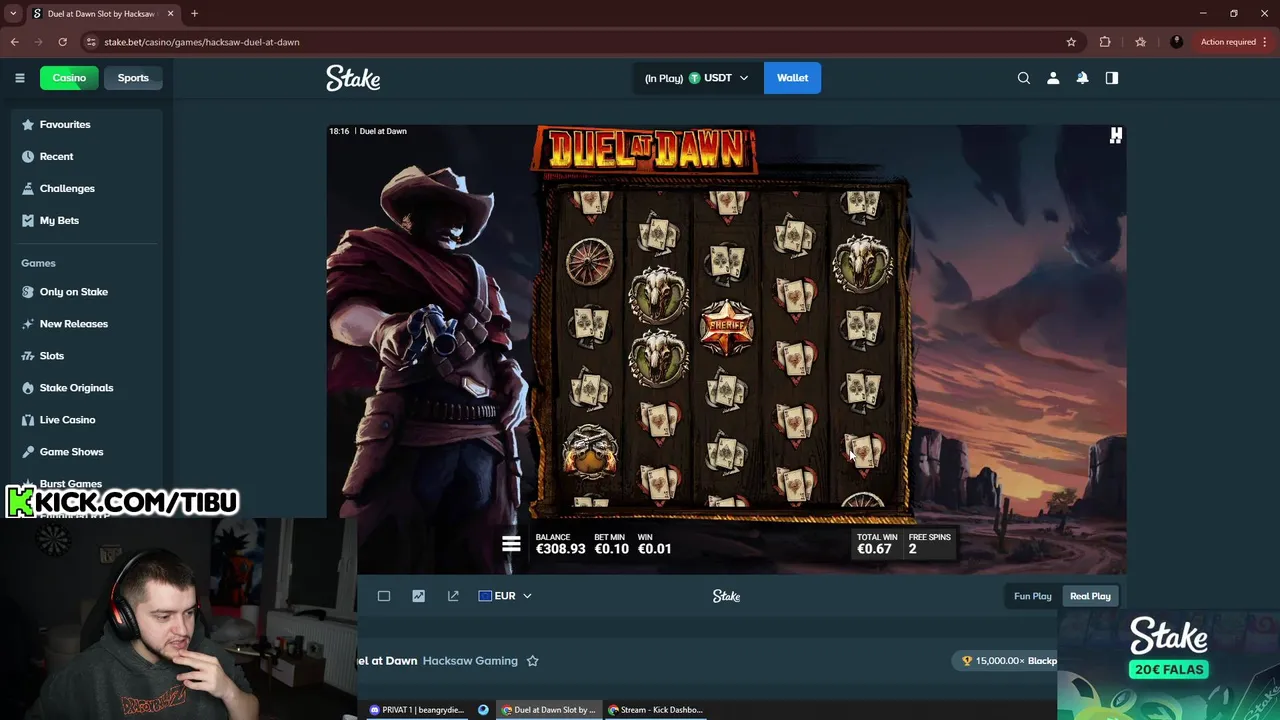
Task: Click the Challenges icon in sidebar
Action: (28, 188)
